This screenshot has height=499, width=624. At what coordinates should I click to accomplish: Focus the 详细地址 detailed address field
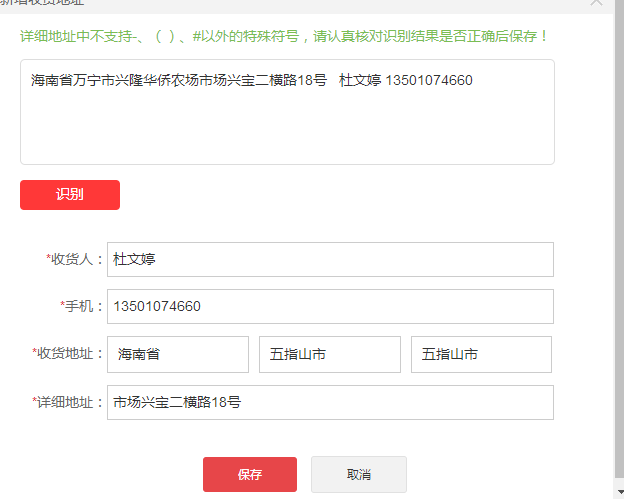330,402
